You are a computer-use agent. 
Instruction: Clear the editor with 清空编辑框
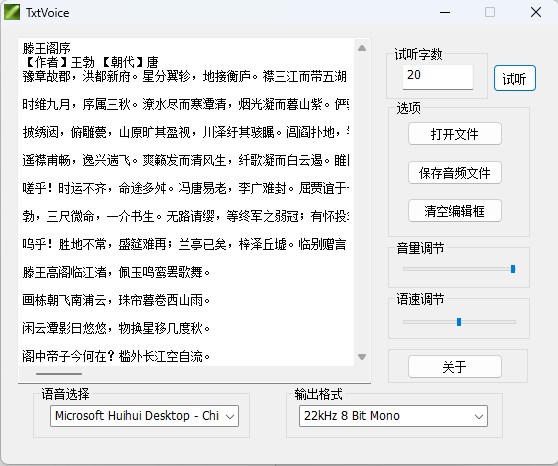pos(455,211)
